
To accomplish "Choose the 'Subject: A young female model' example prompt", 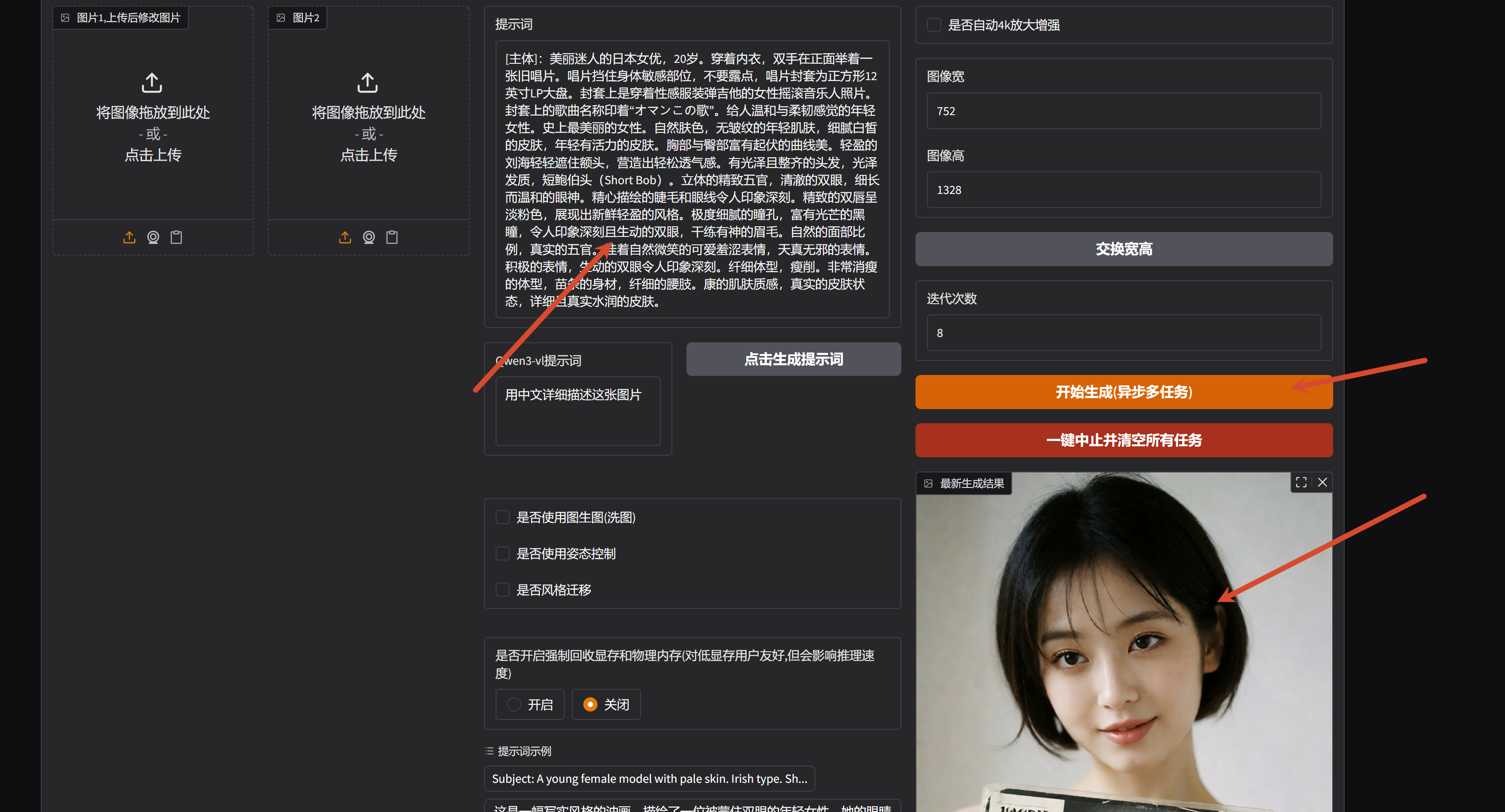I will point(649,778).
